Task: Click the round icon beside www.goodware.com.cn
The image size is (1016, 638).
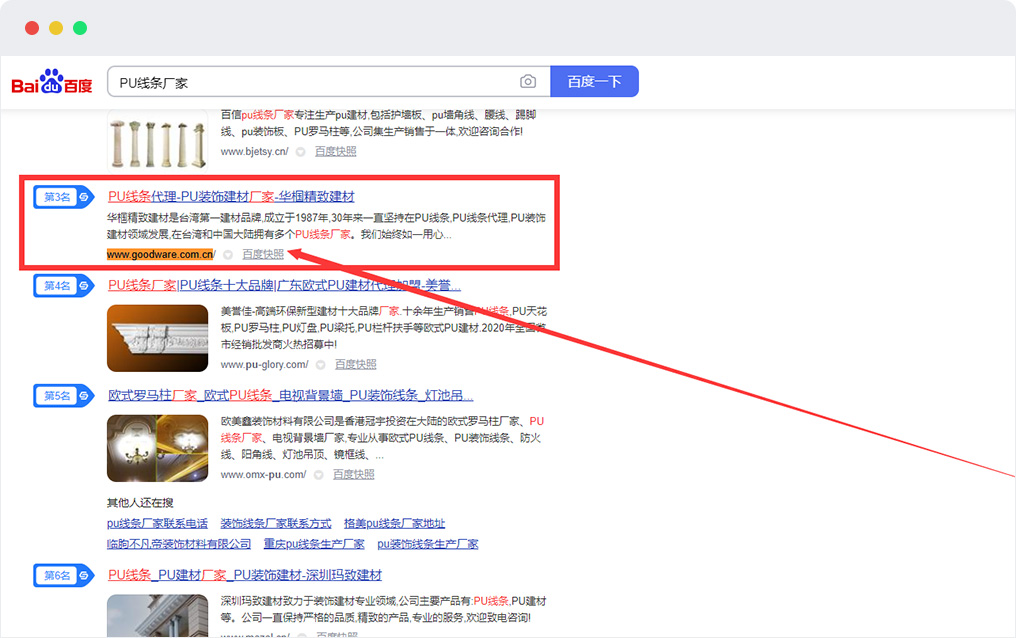Action: pyautogui.click(x=228, y=255)
